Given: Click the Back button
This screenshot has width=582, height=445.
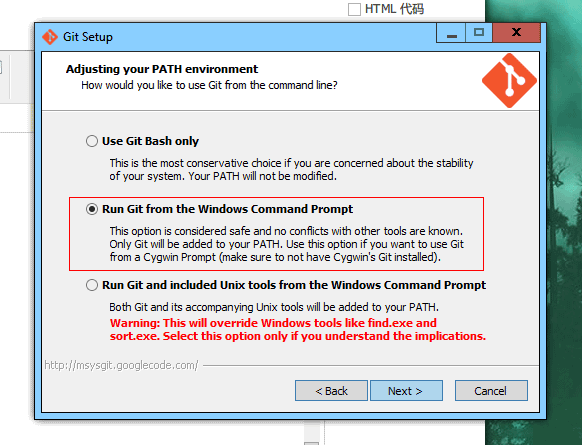Looking at the screenshot, I should click(331, 390).
